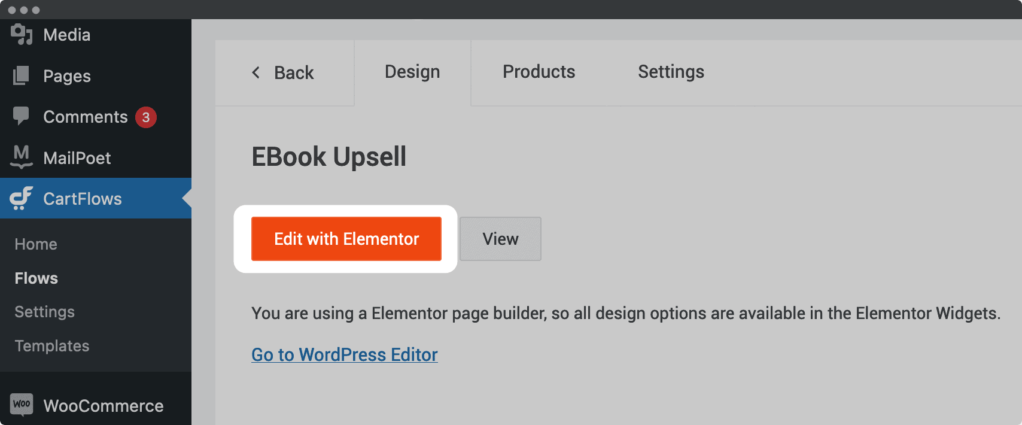
Task: Click the Edit with Elementor button
Action: (346, 239)
